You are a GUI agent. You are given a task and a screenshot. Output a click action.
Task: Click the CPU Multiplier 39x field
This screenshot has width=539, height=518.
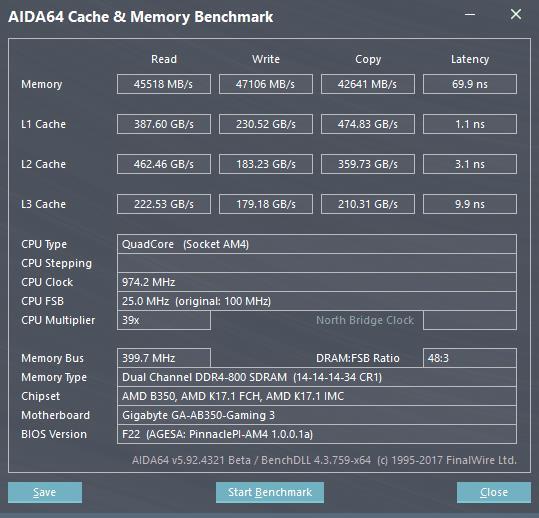coord(164,320)
